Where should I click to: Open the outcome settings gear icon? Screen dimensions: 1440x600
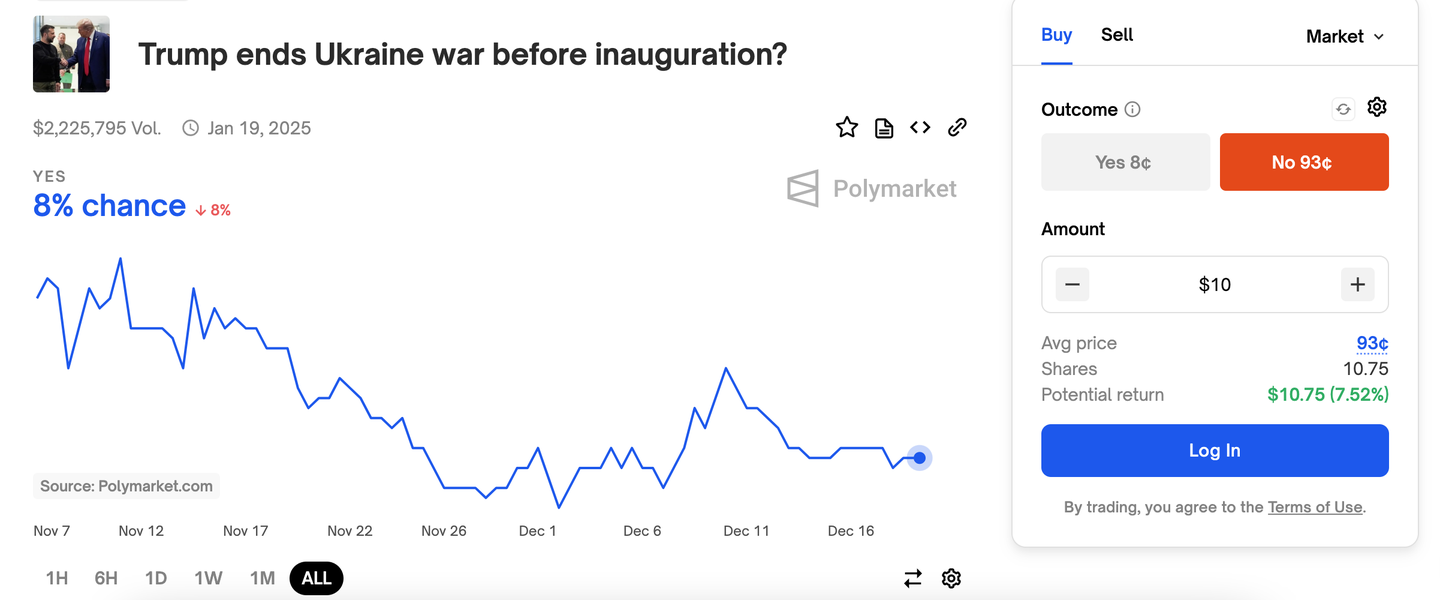1377,107
